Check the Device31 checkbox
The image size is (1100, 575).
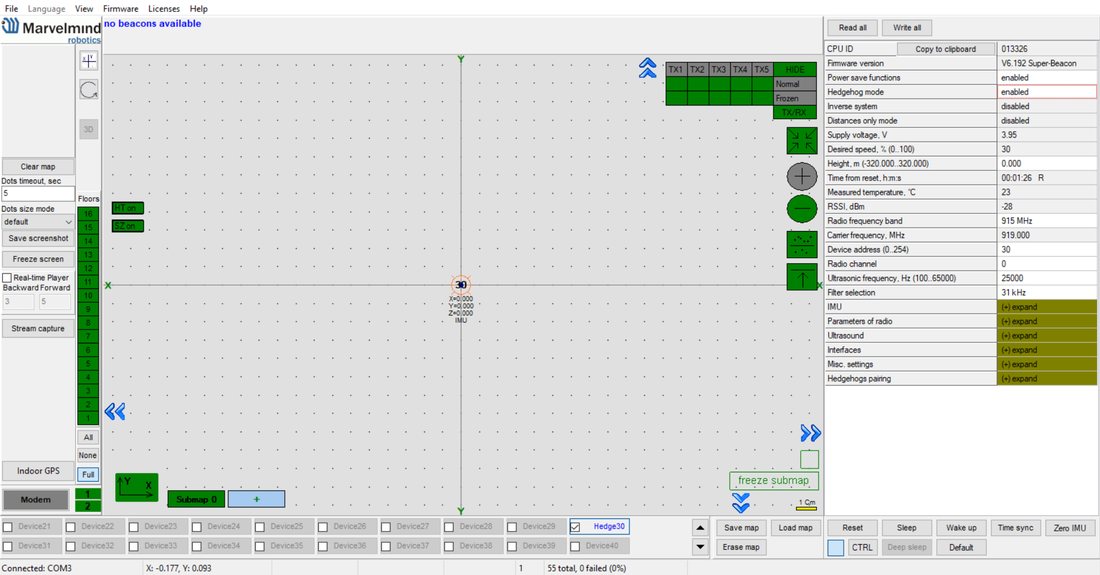8,546
